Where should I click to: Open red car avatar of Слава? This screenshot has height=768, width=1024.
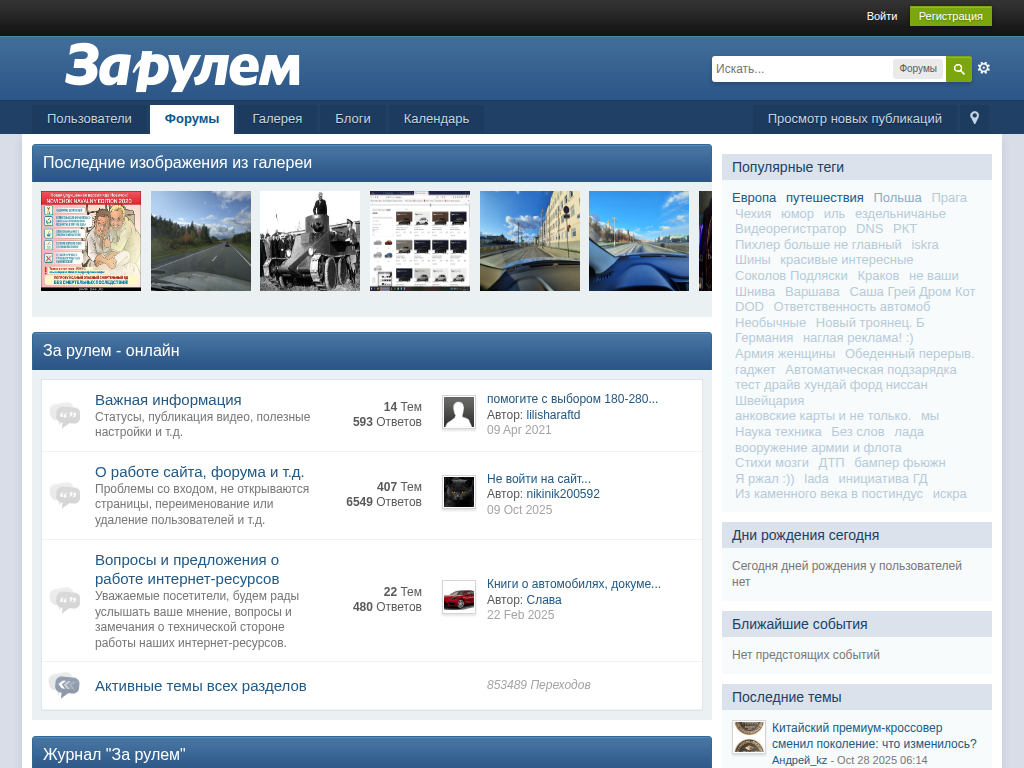click(459, 597)
